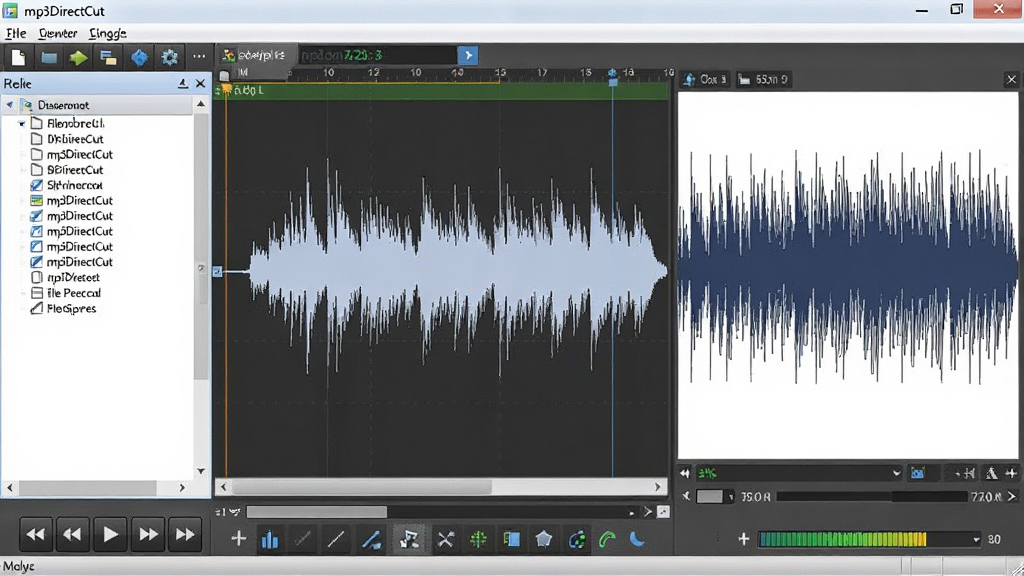Select the FleGpres tree item

[71, 309]
